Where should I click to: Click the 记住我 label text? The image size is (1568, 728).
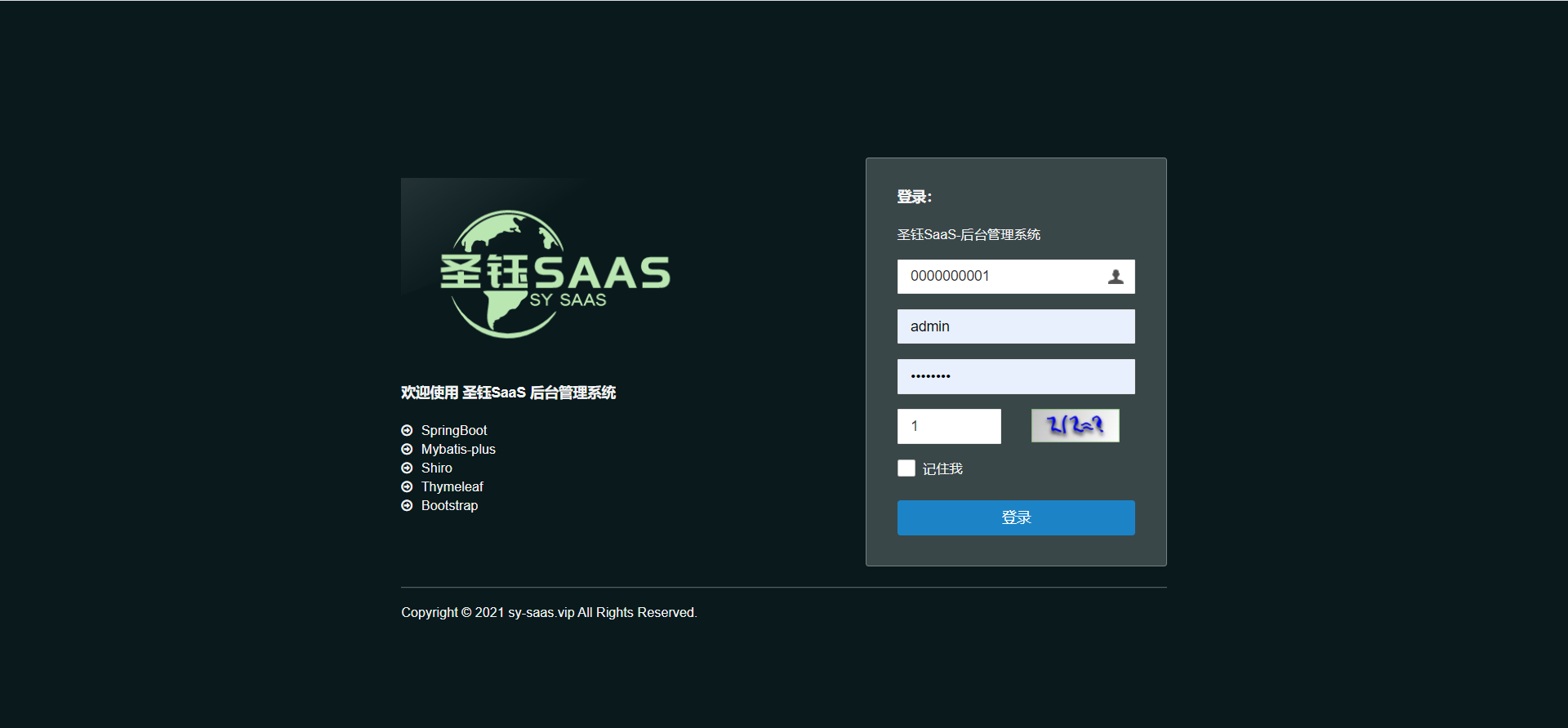(x=942, y=468)
